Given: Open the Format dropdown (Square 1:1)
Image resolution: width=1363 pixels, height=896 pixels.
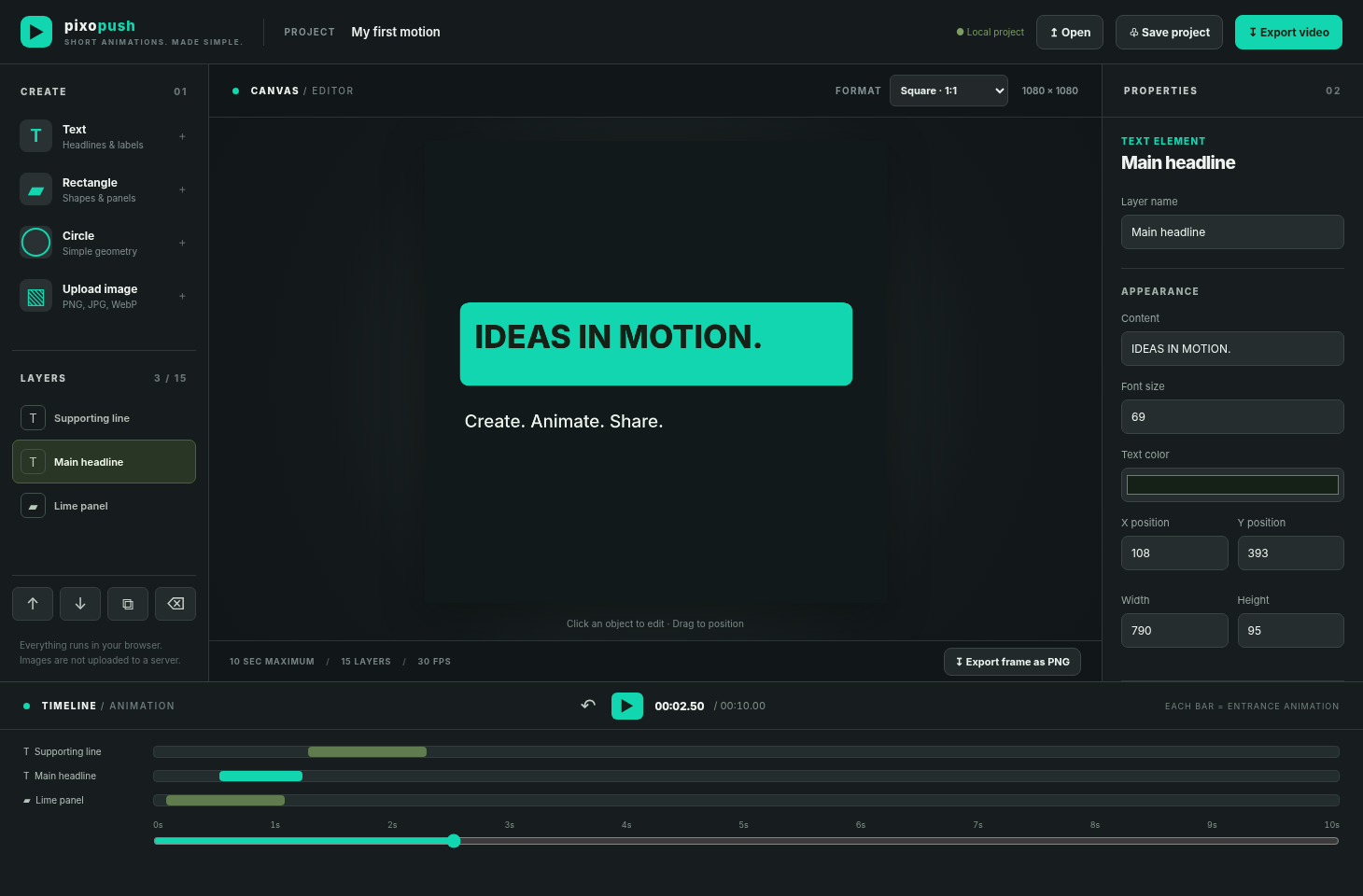Looking at the screenshot, I should pyautogui.click(x=948, y=91).
